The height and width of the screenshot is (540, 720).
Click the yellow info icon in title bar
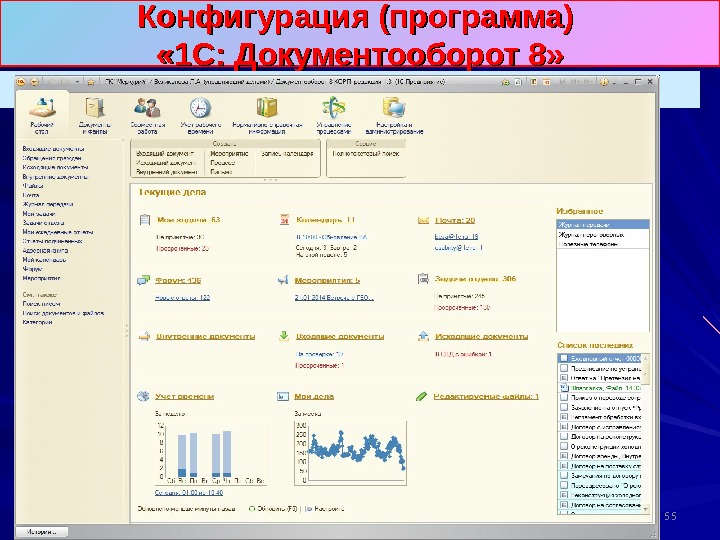point(604,82)
